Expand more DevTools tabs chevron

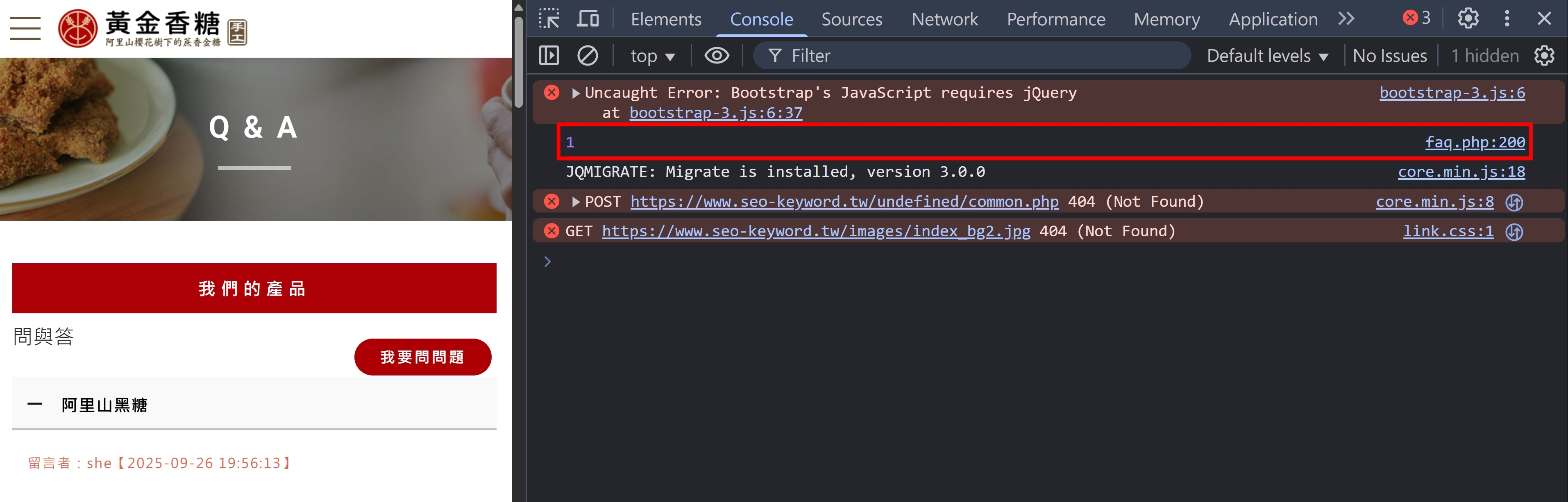pos(1346,19)
